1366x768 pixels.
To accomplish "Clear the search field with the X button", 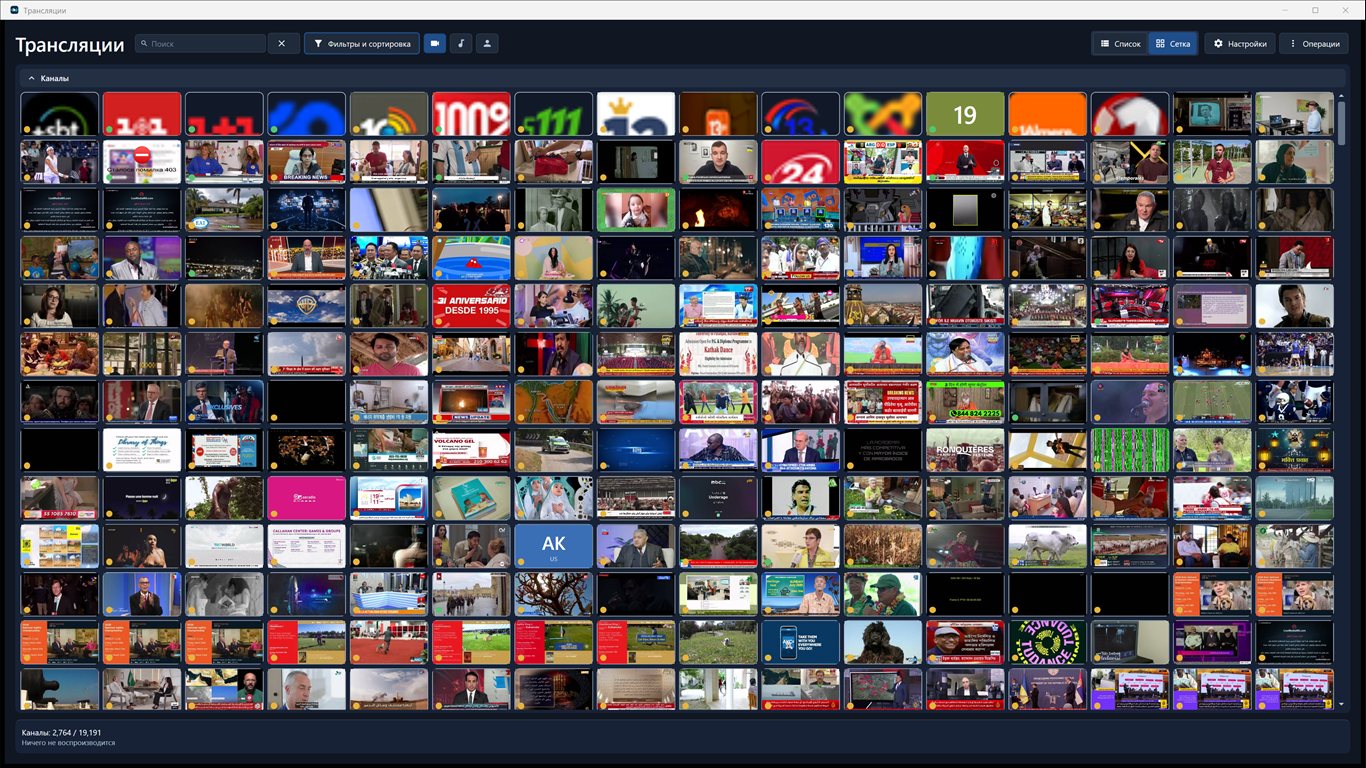I will [282, 44].
